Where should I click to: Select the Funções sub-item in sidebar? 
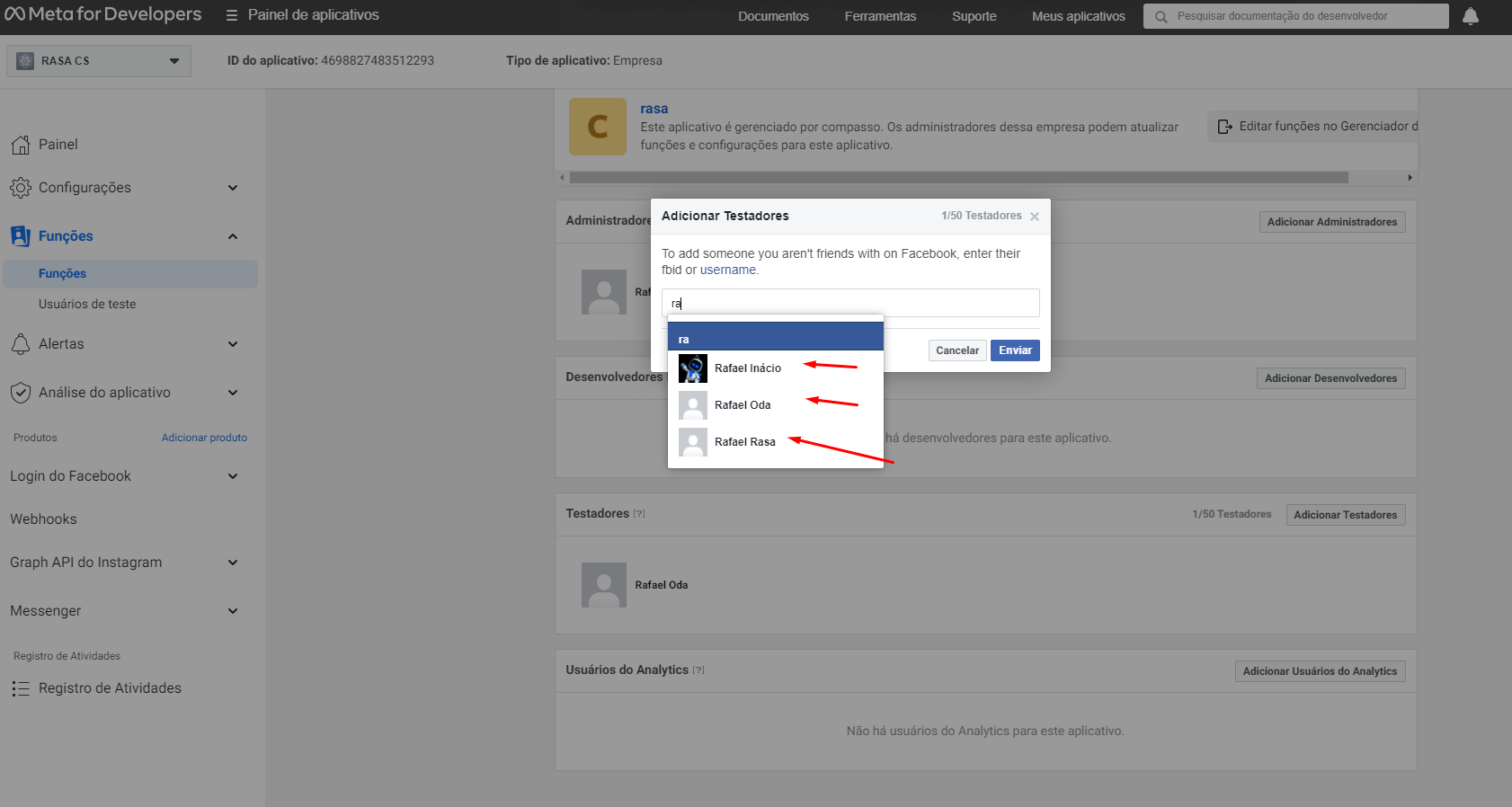point(130,274)
